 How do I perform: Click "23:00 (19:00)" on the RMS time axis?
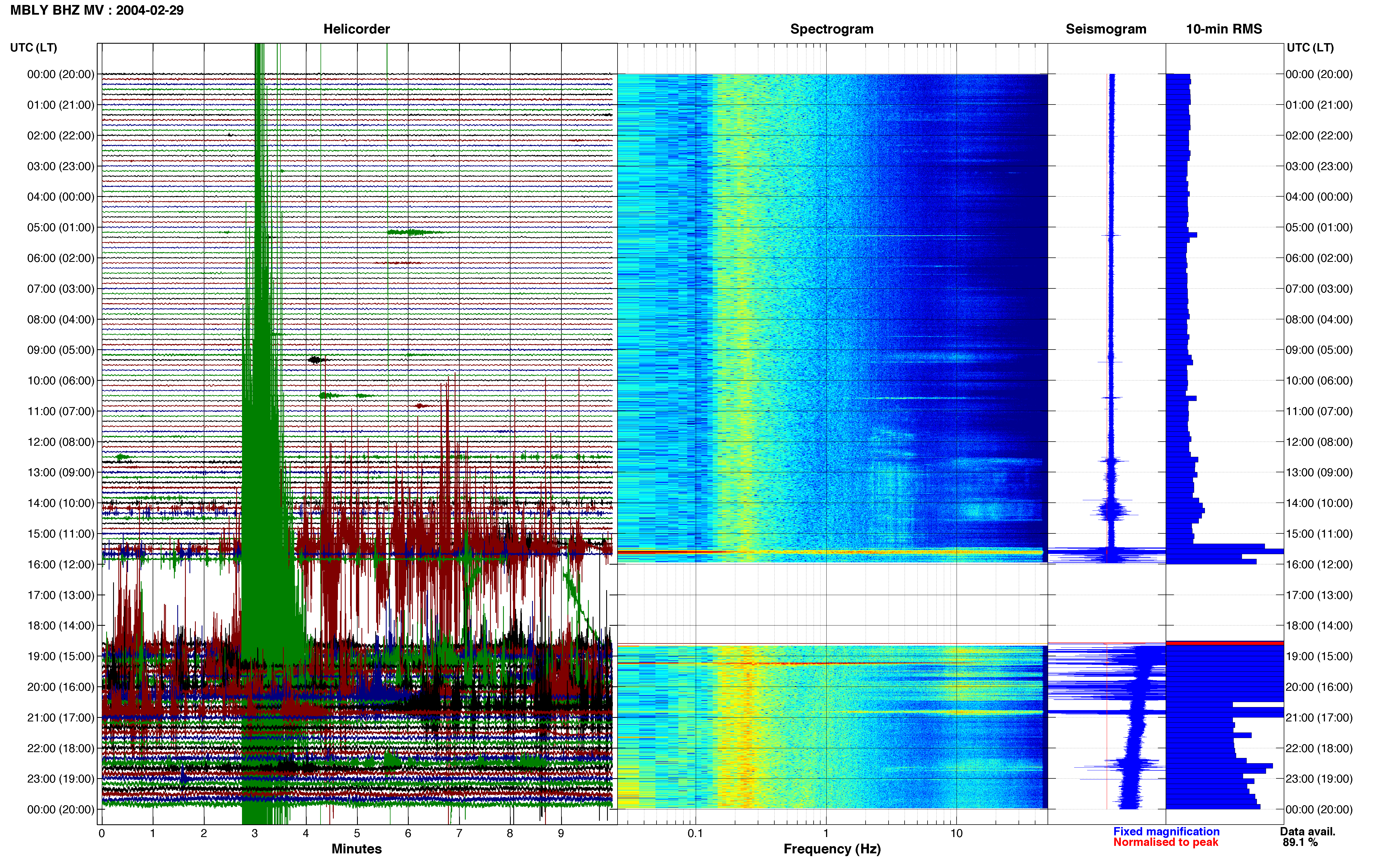point(1319,779)
